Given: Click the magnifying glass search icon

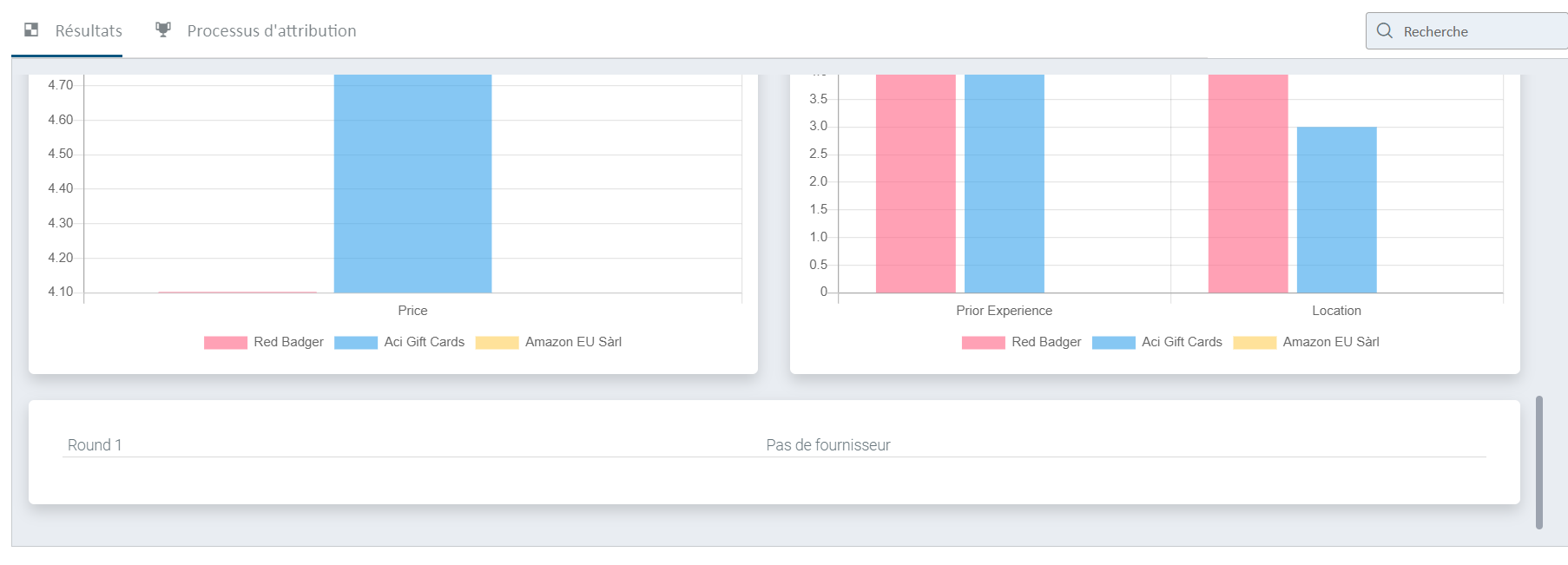Looking at the screenshot, I should pyautogui.click(x=1385, y=31).
